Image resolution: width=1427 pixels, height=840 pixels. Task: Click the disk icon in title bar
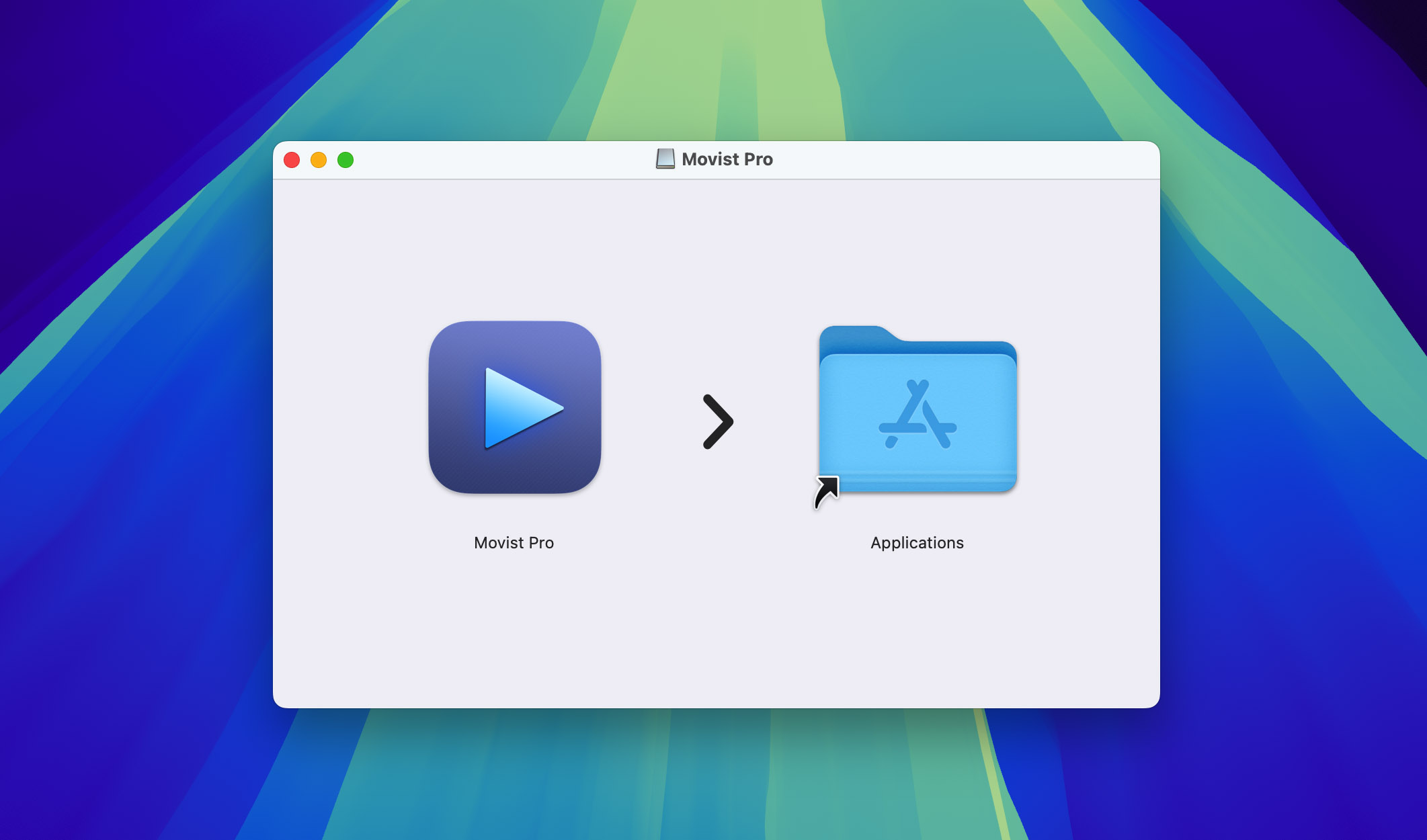coord(665,159)
